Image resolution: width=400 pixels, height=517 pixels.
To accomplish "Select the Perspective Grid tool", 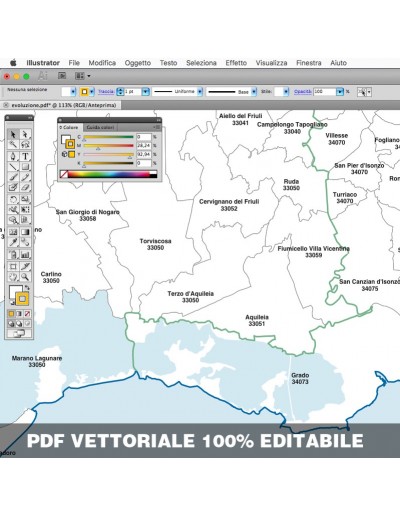I will tap(25, 220).
